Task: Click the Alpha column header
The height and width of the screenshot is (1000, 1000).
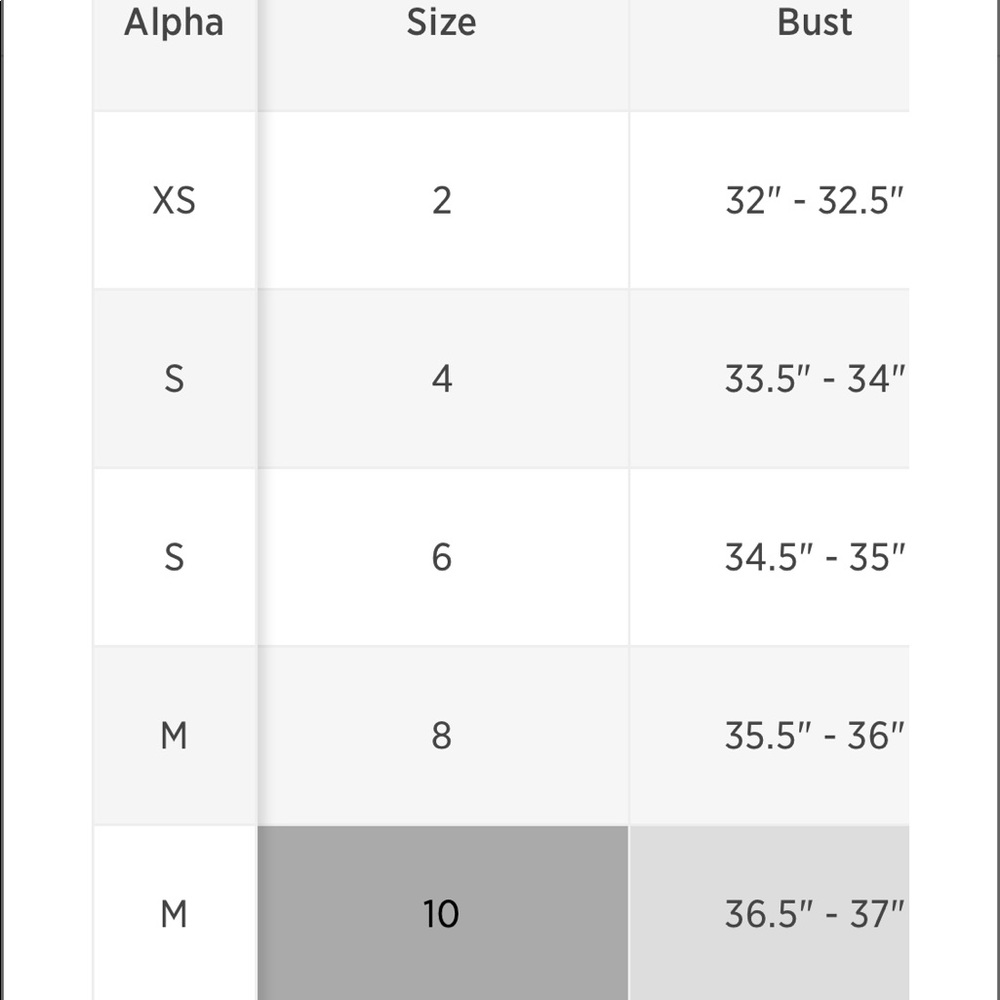Action: coord(174,23)
